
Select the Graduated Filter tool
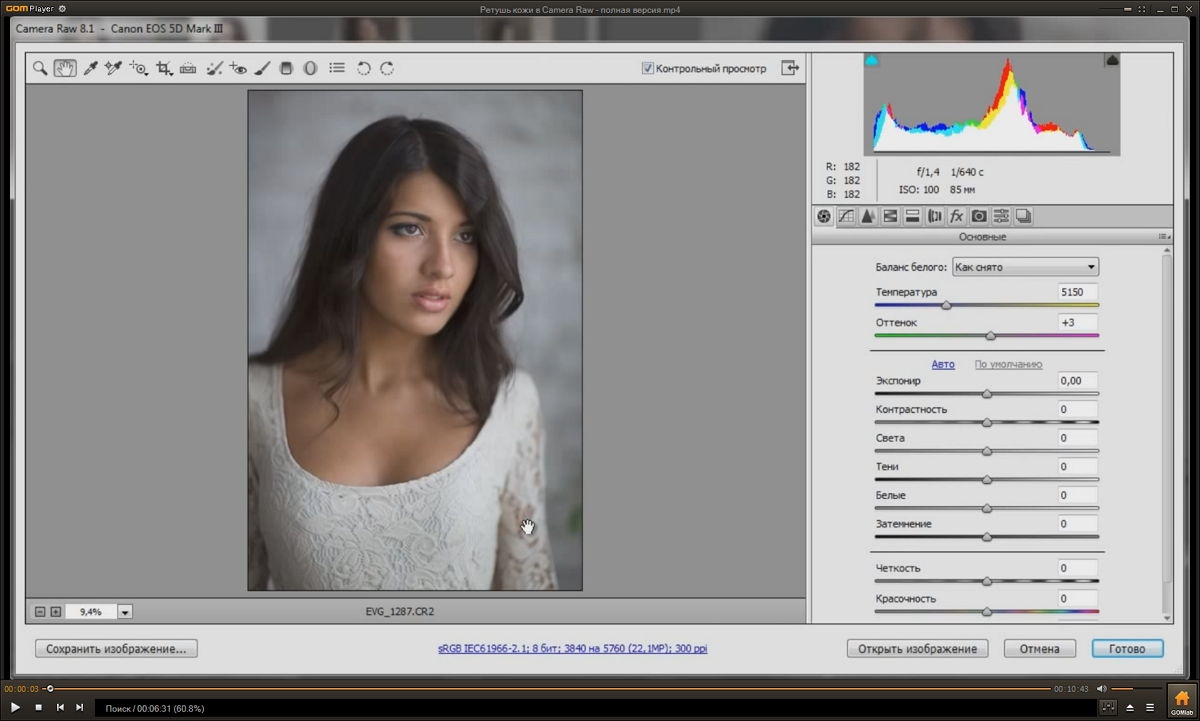(x=286, y=69)
